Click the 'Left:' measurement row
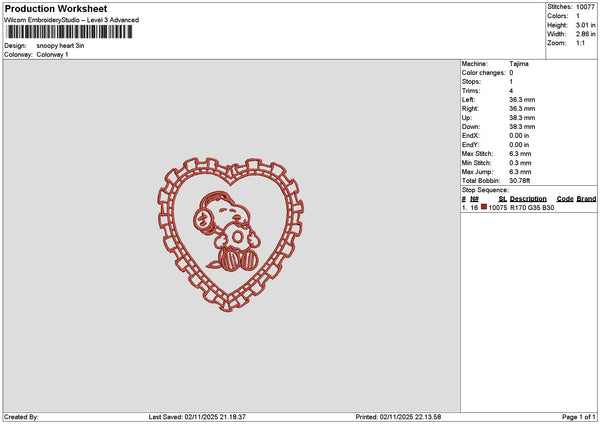 tap(499, 100)
